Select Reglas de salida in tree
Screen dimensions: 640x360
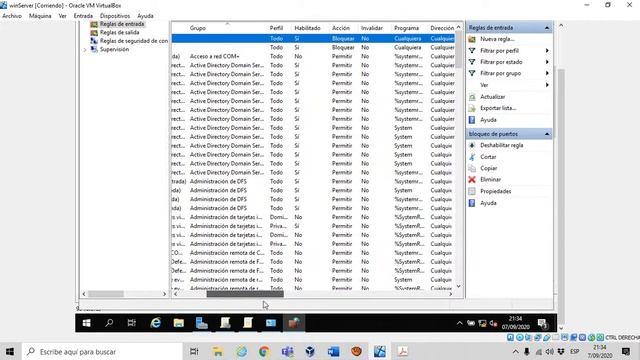(119, 33)
